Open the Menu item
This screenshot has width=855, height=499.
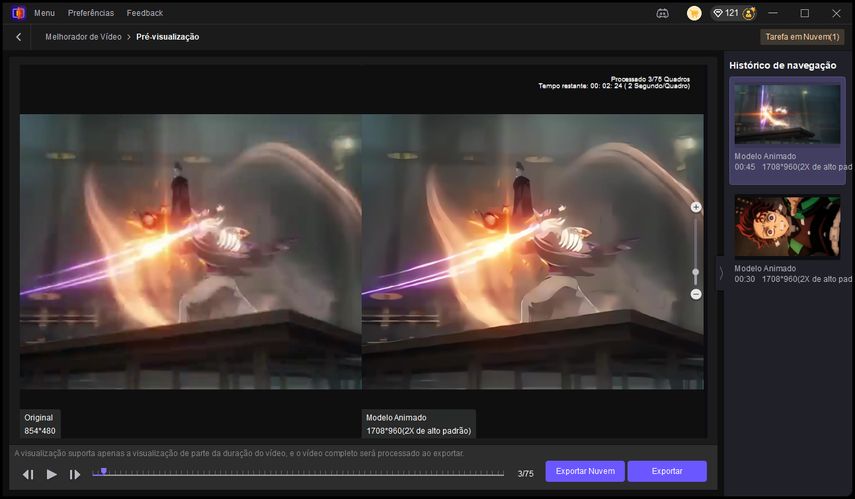pos(44,13)
